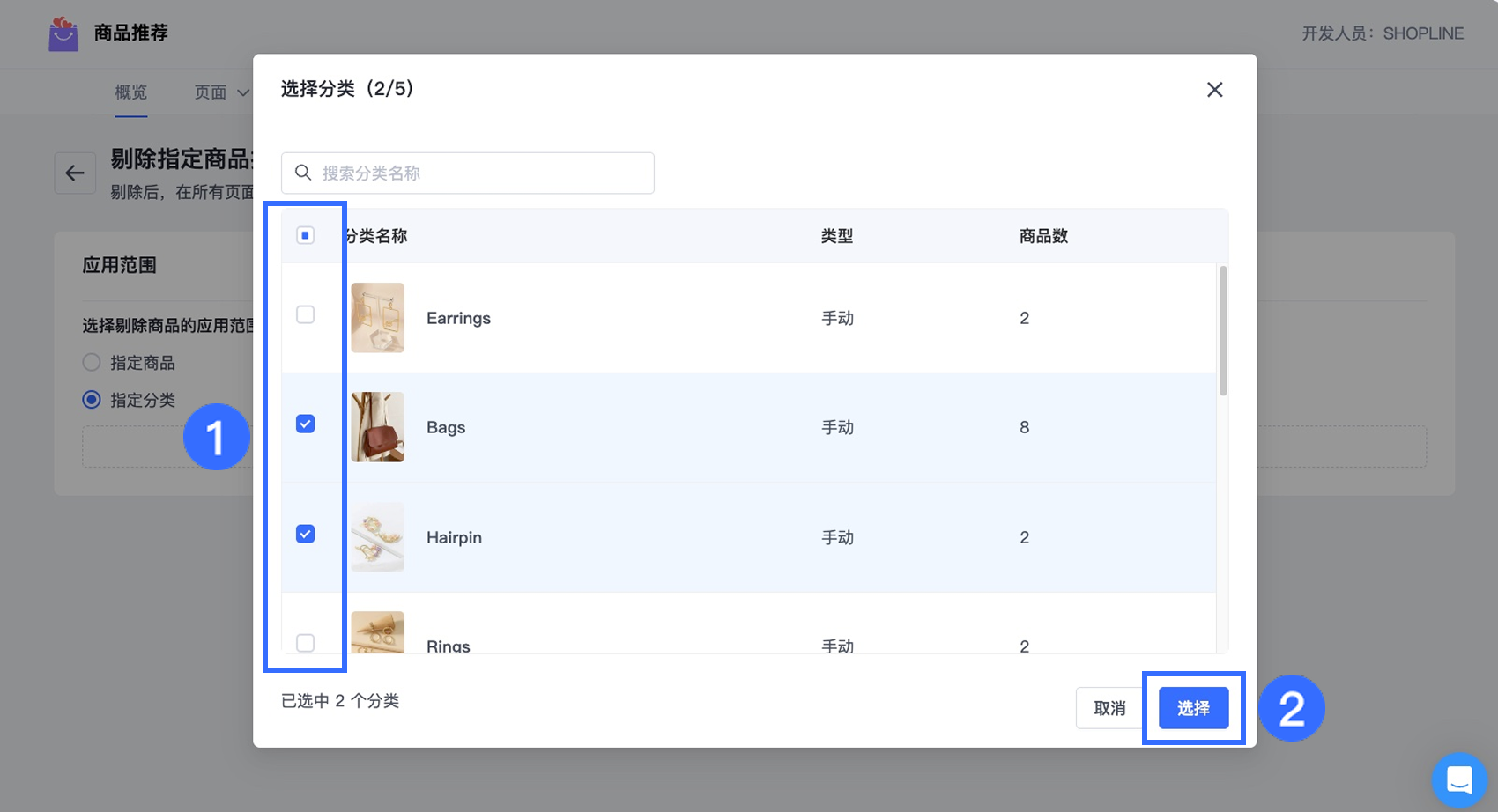Select the 指定分类 radio option

[92, 400]
